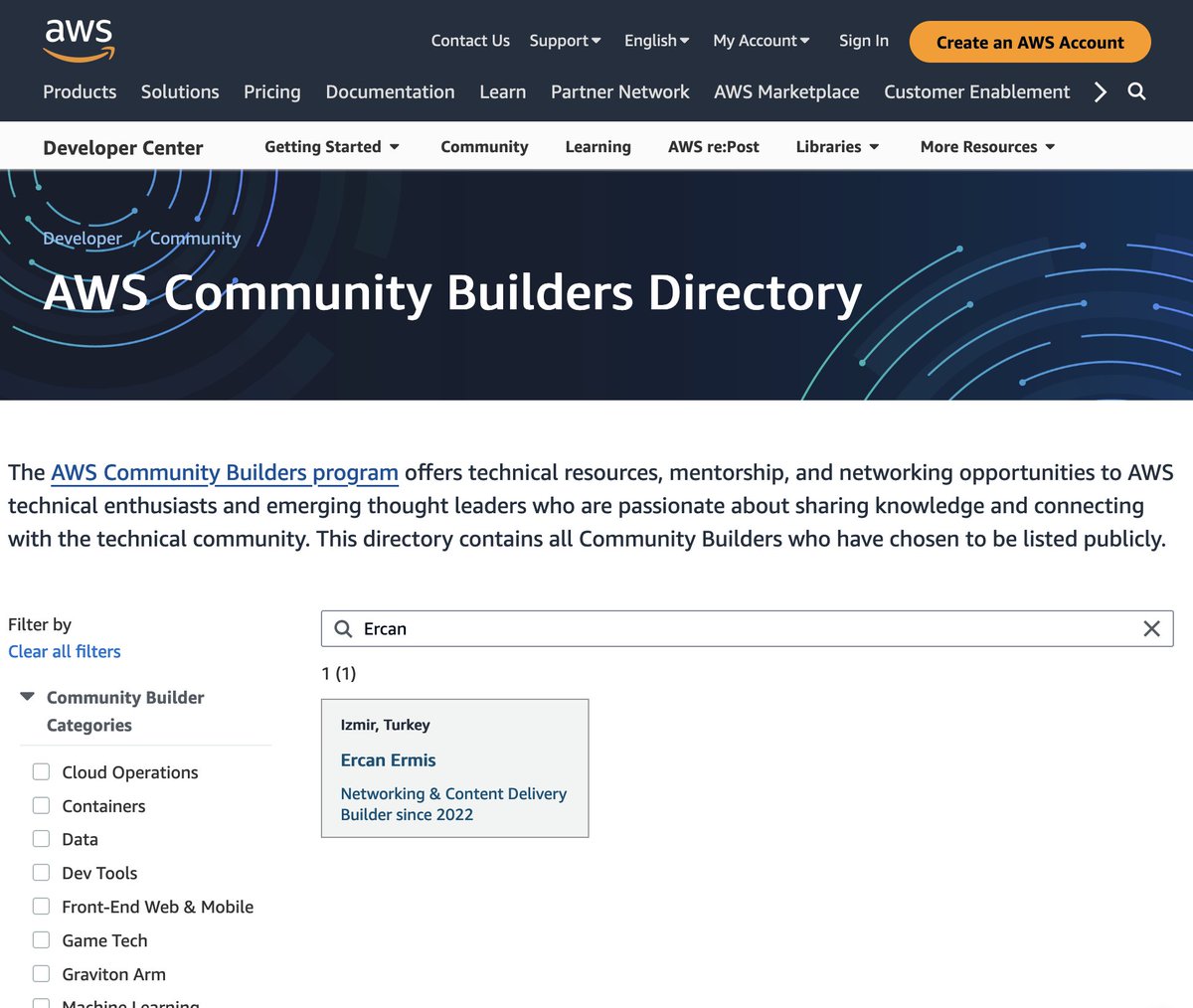Go to the Community tab

pyautogui.click(x=484, y=146)
